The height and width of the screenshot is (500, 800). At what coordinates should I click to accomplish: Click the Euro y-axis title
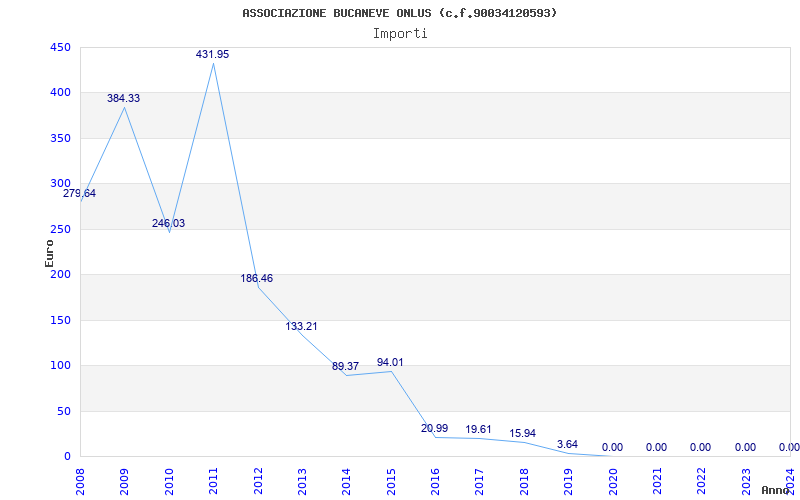click(49, 253)
